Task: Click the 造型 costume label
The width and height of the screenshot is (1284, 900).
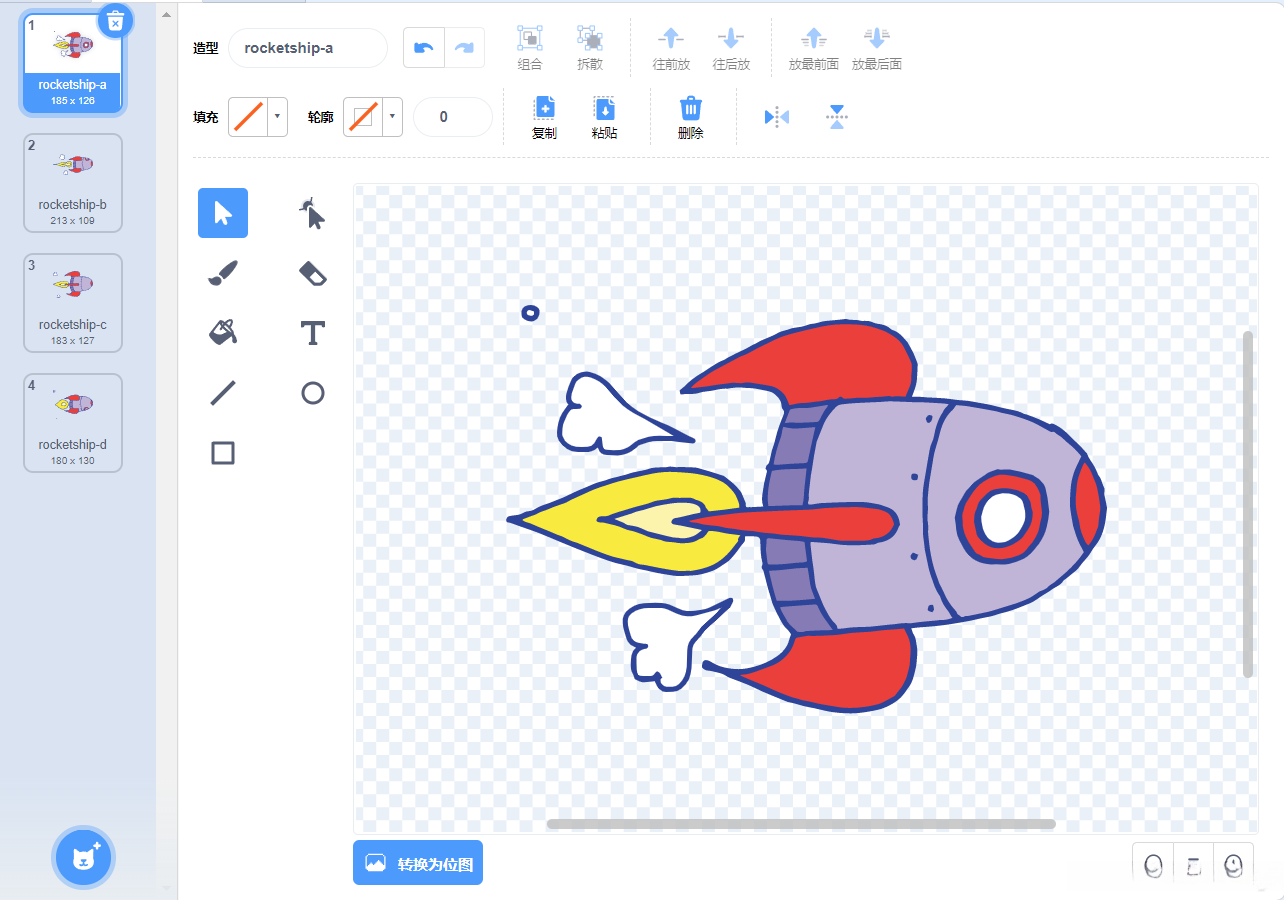Action: (x=205, y=48)
